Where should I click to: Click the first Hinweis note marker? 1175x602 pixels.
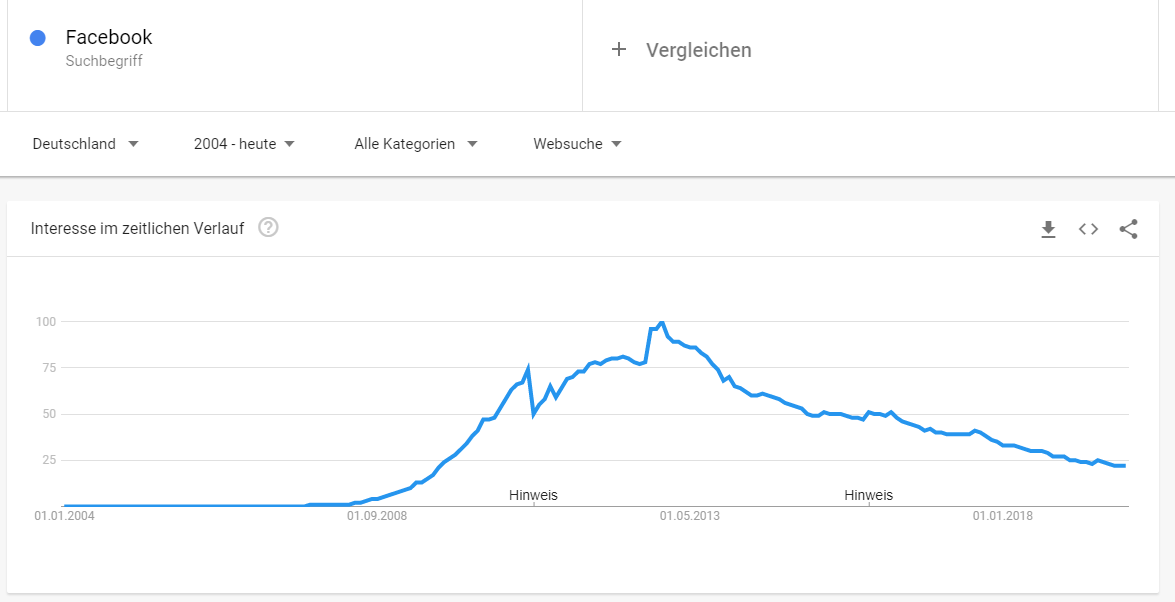click(x=534, y=496)
